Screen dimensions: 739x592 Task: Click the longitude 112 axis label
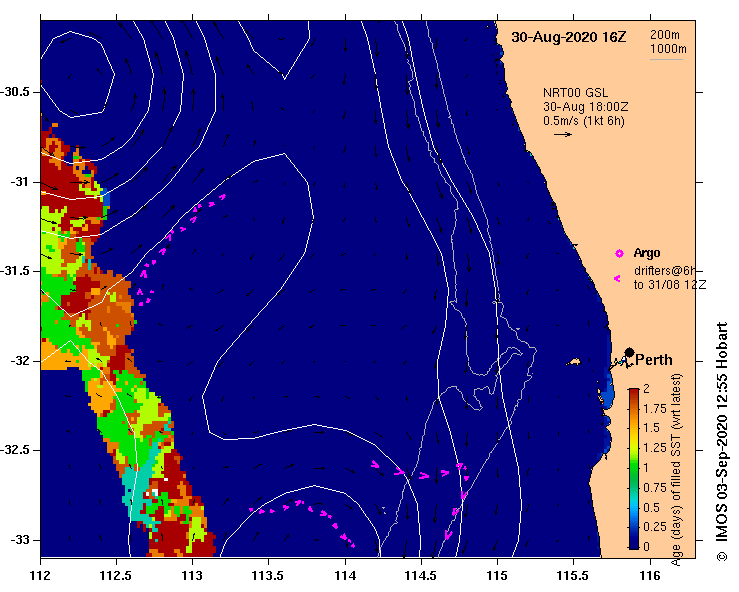[41, 576]
